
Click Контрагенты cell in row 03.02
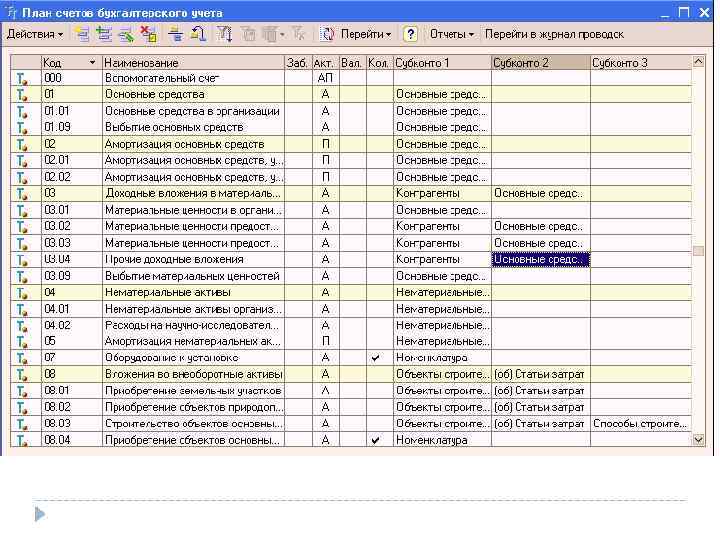coord(442,226)
